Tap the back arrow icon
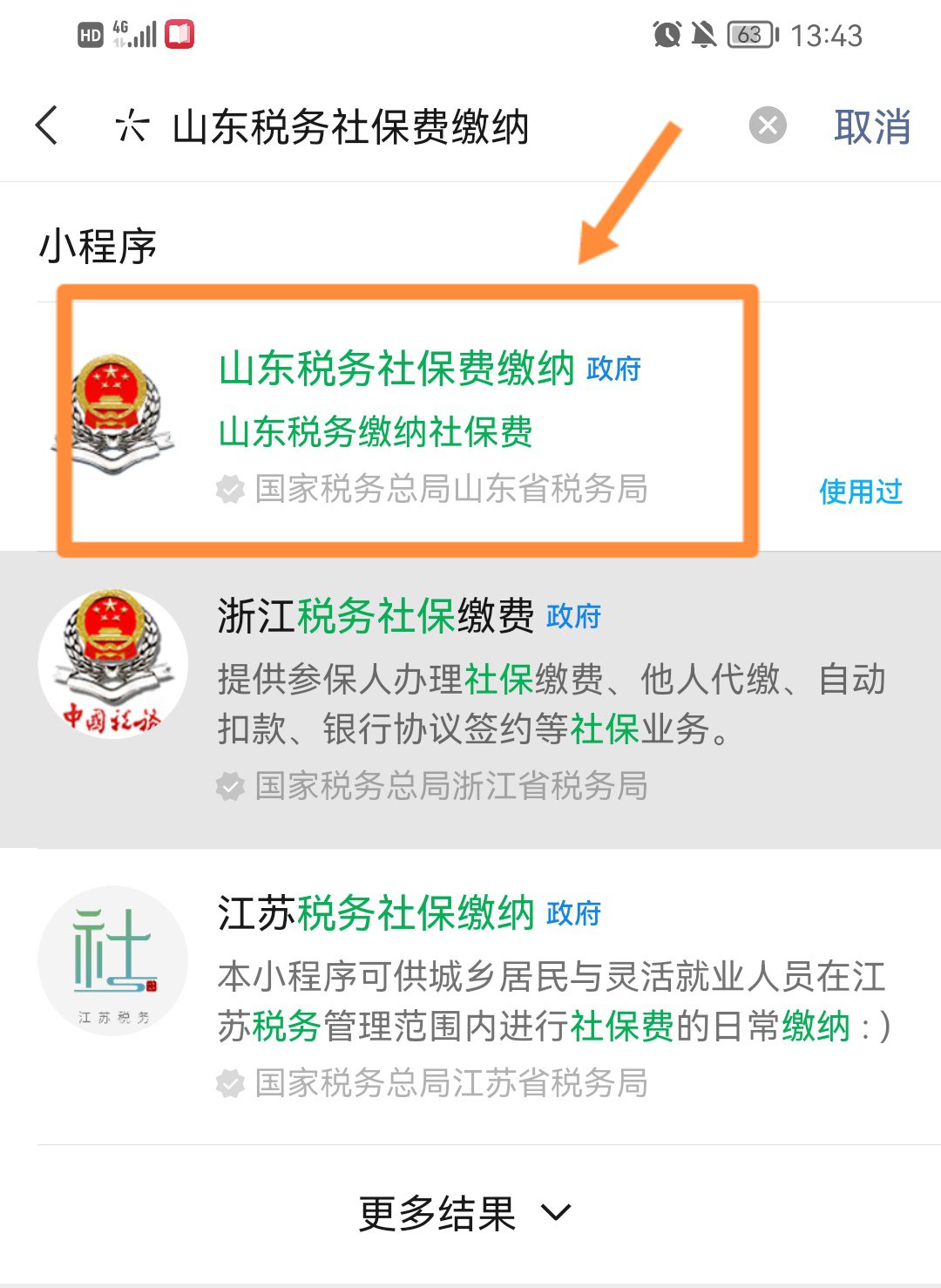 coord(48,125)
